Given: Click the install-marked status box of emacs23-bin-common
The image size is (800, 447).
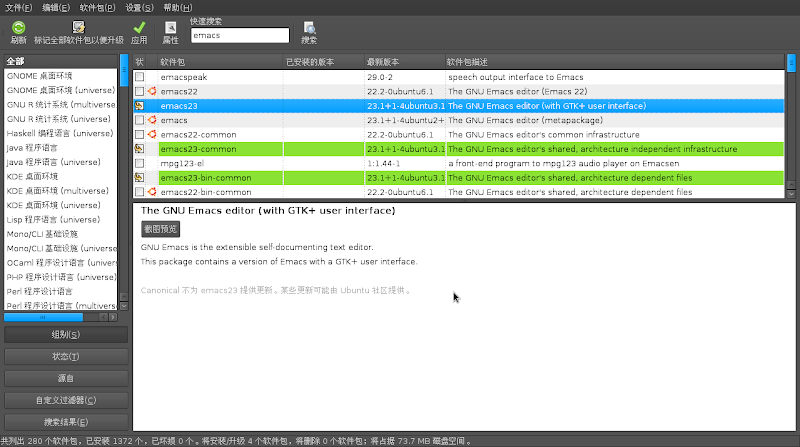Looking at the screenshot, I should tap(139, 178).
